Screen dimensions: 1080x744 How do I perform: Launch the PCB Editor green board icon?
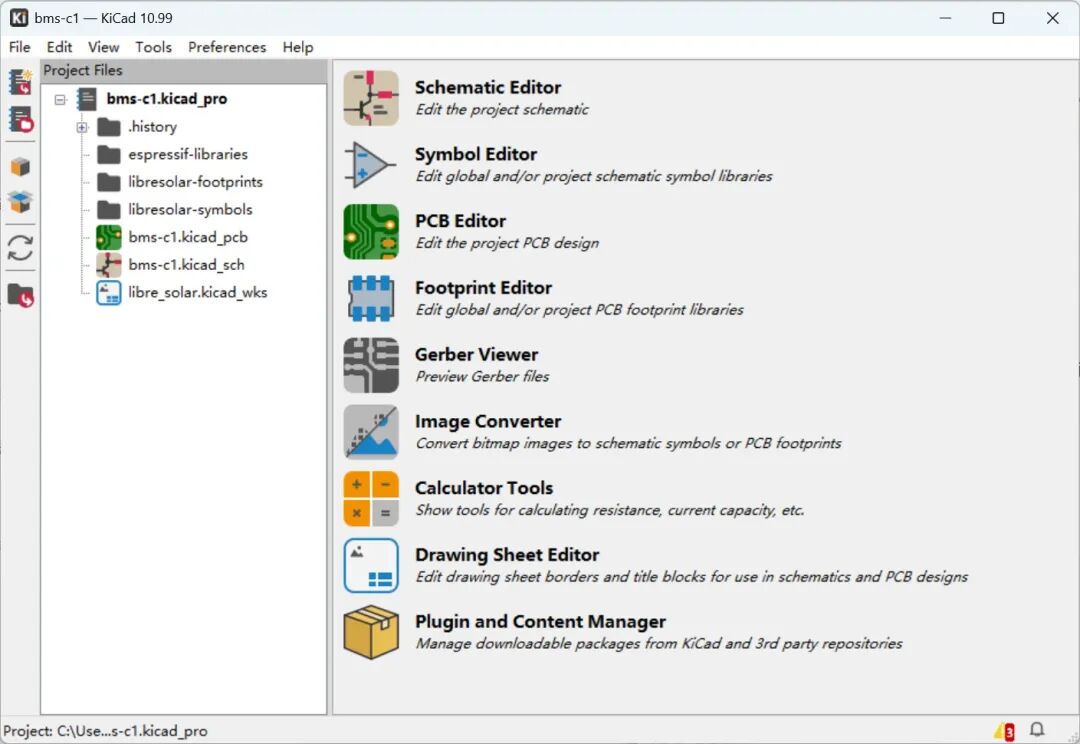[371, 231]
